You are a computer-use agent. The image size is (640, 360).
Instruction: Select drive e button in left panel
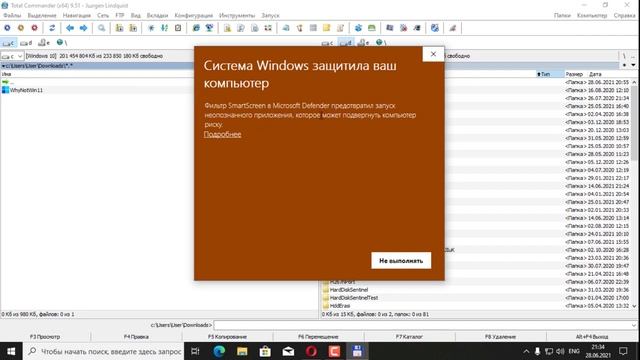point(44,43)
